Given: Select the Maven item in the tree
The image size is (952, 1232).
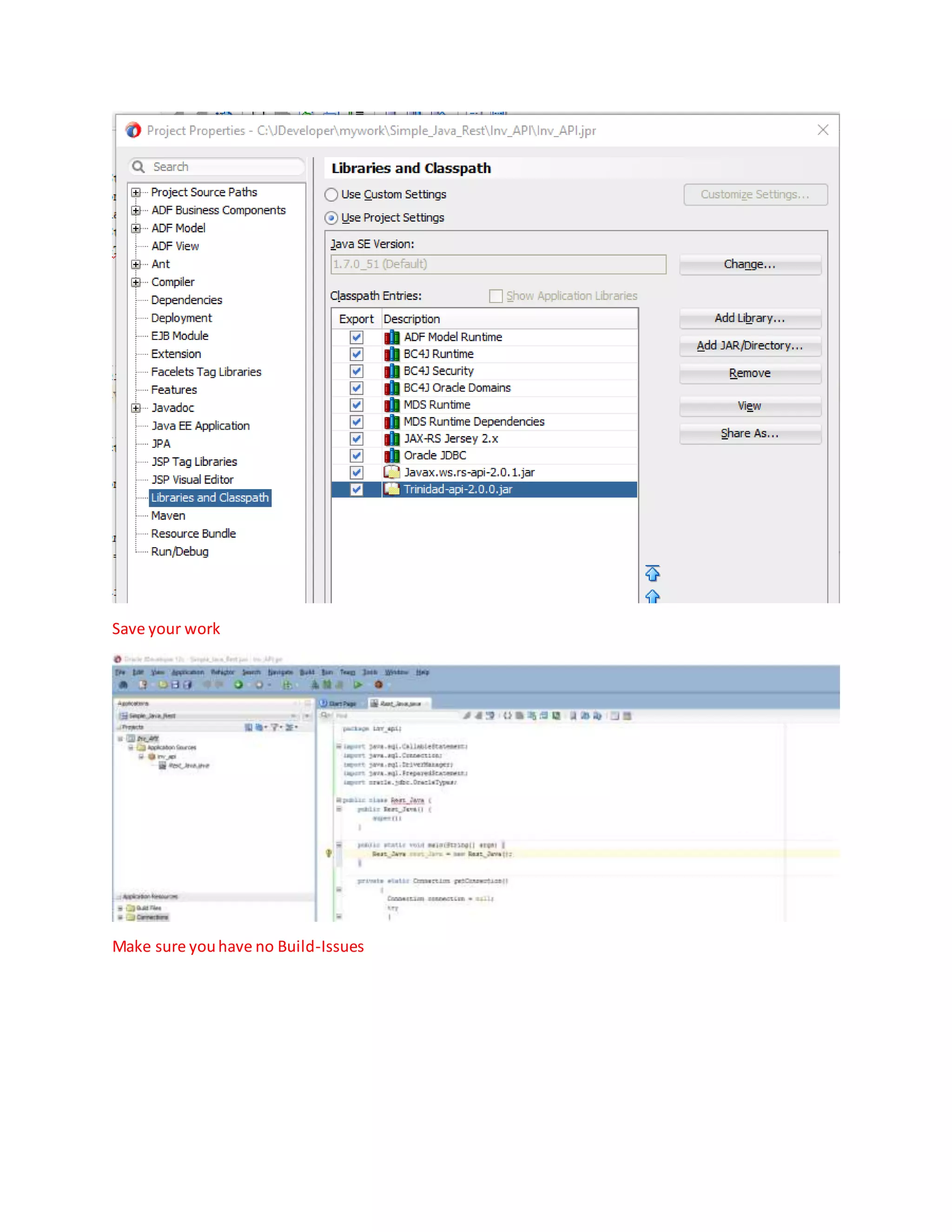Looking at the screenshot, I should pos(167,516).
